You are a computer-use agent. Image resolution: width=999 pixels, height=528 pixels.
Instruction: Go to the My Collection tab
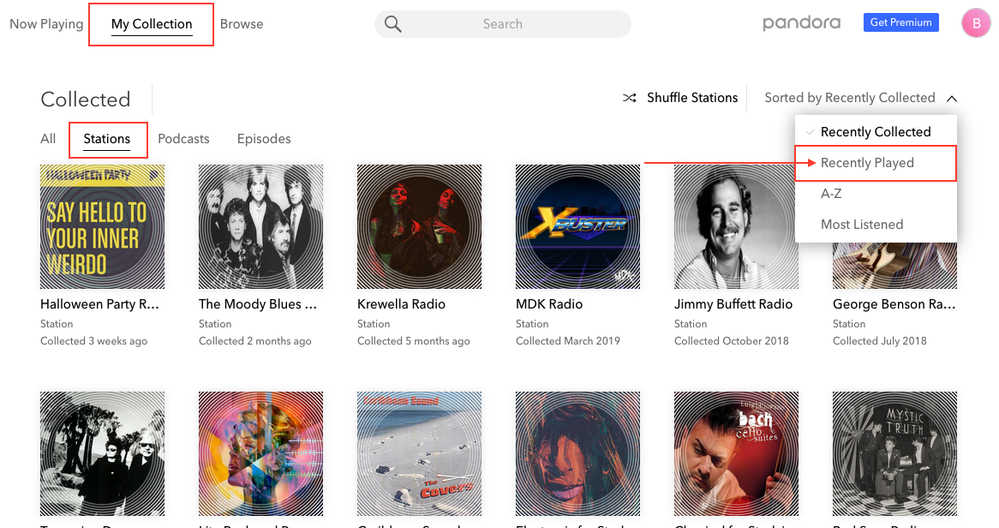(x=151, y=24)
